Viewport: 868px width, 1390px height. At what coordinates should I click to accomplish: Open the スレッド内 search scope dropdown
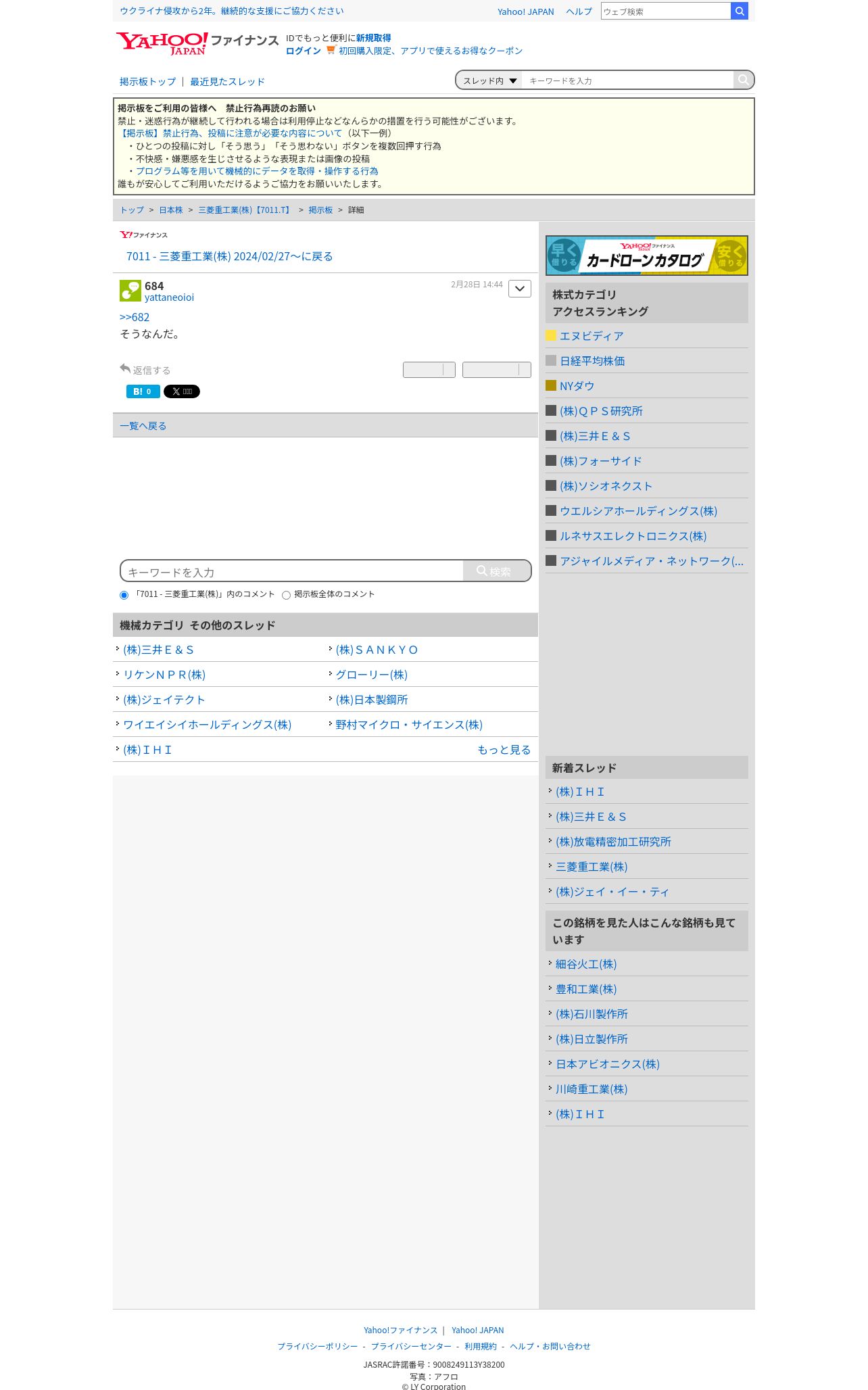click(489, 80)
